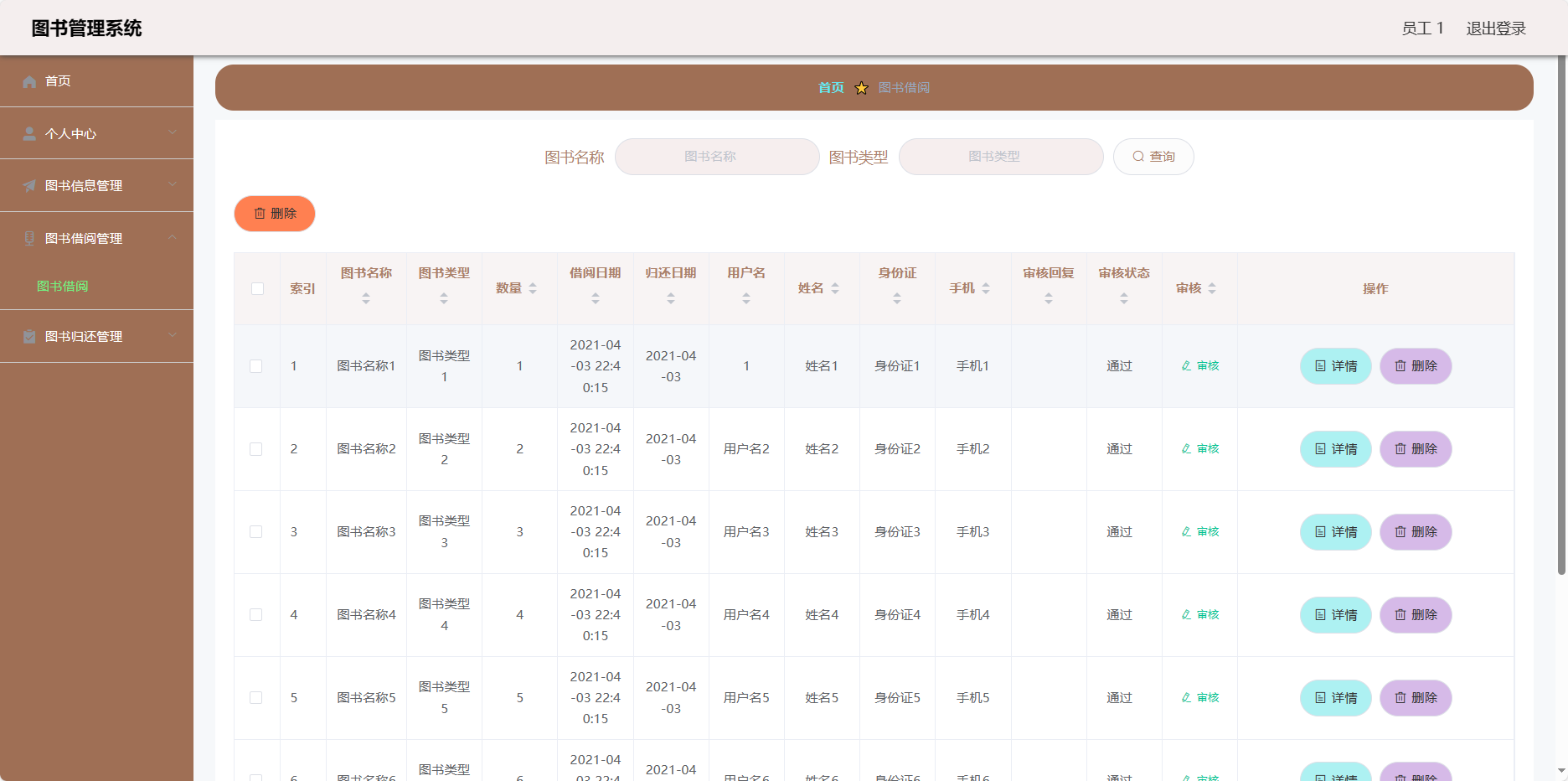Click sort arrows on 审核回复 column
This screenshot has height=781, width=1568.
coord(1049,298)
